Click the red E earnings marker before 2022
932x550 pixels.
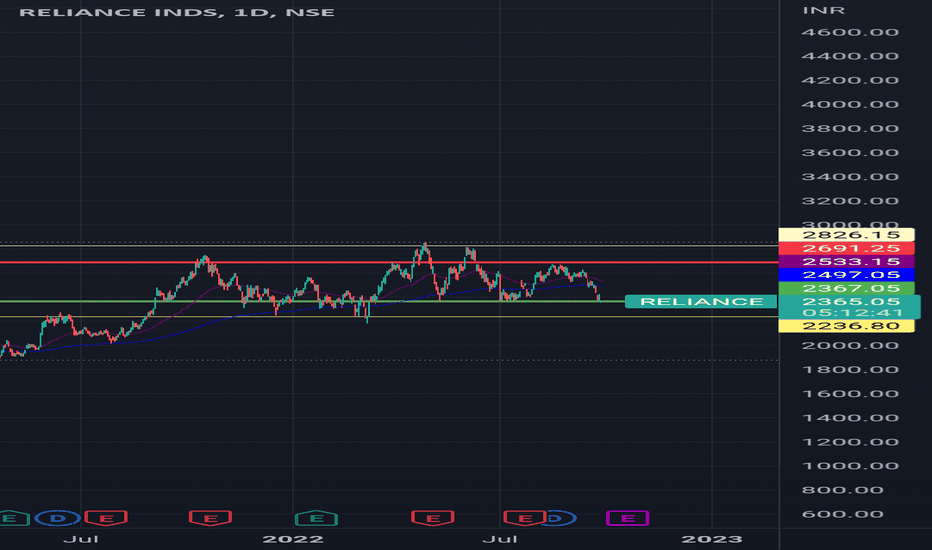coord(210,518)
